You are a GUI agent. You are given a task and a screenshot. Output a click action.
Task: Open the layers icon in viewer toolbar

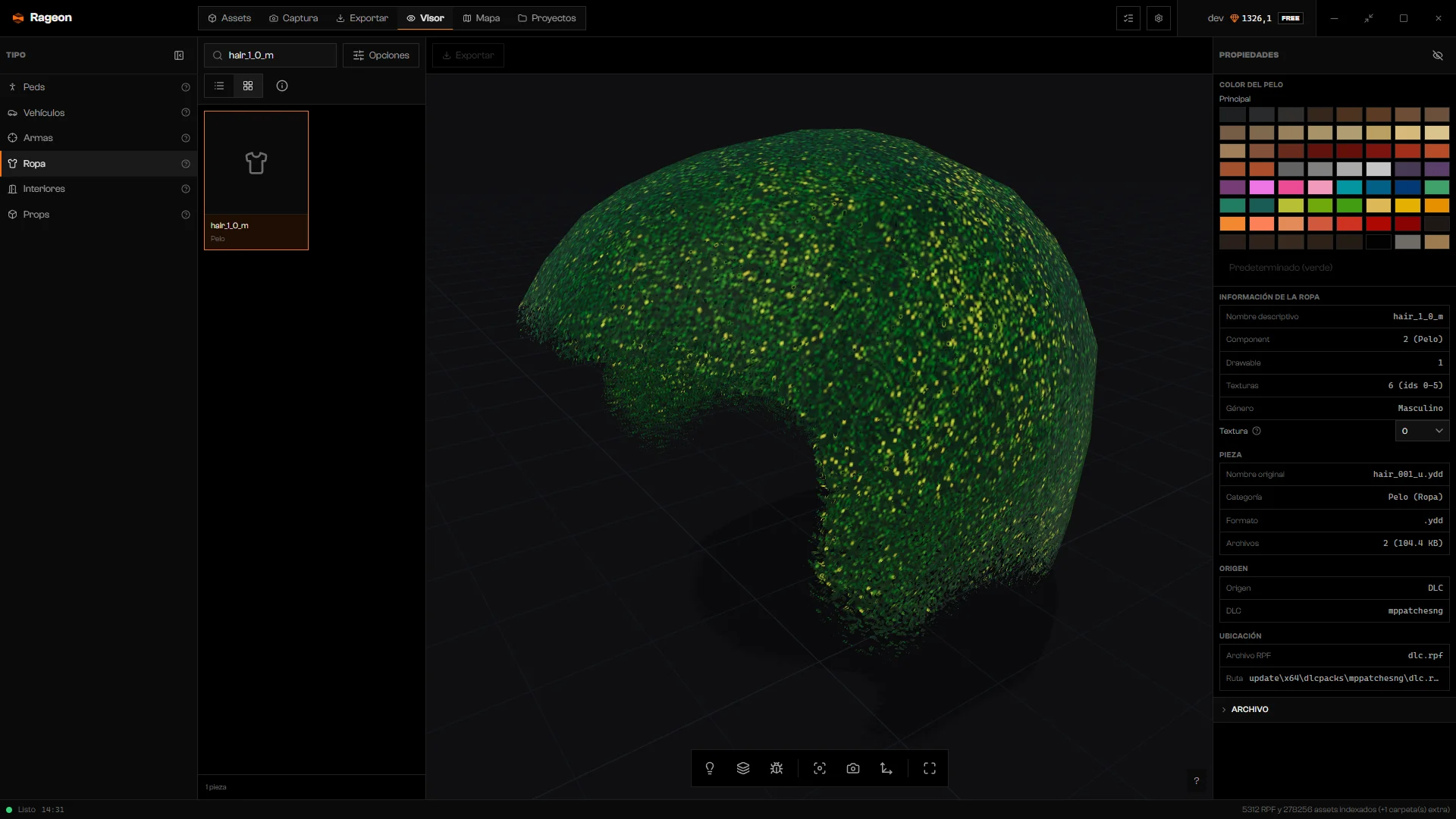tap(743, 768)
